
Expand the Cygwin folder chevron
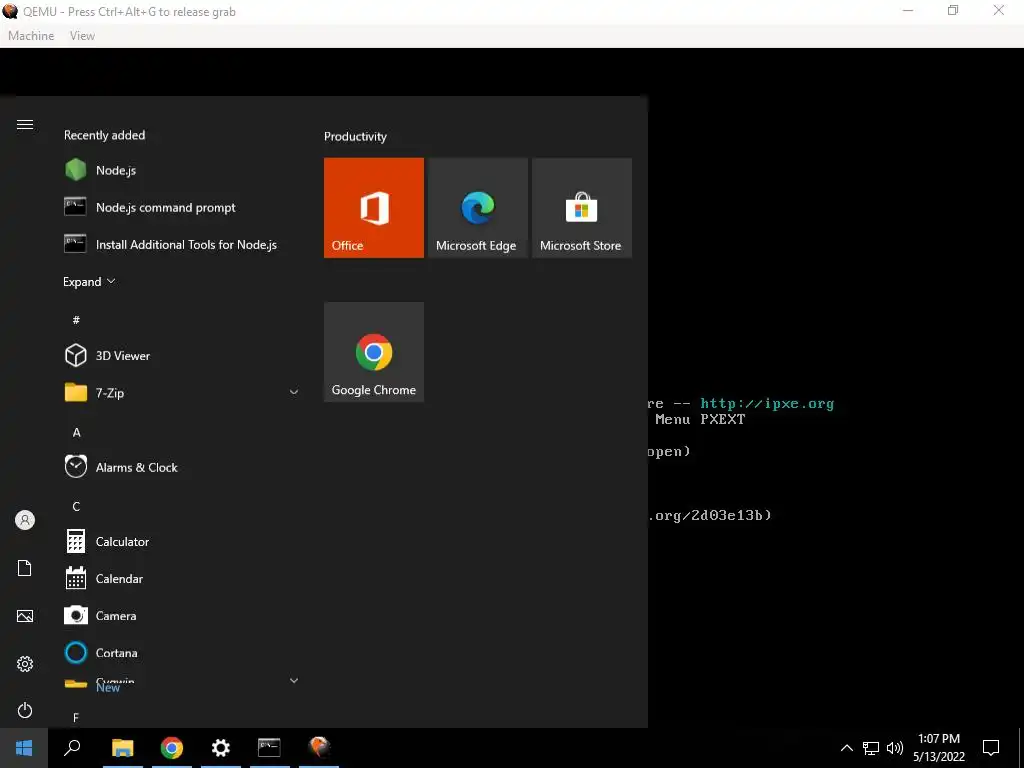pyautogui.click(x=294, y=681)
